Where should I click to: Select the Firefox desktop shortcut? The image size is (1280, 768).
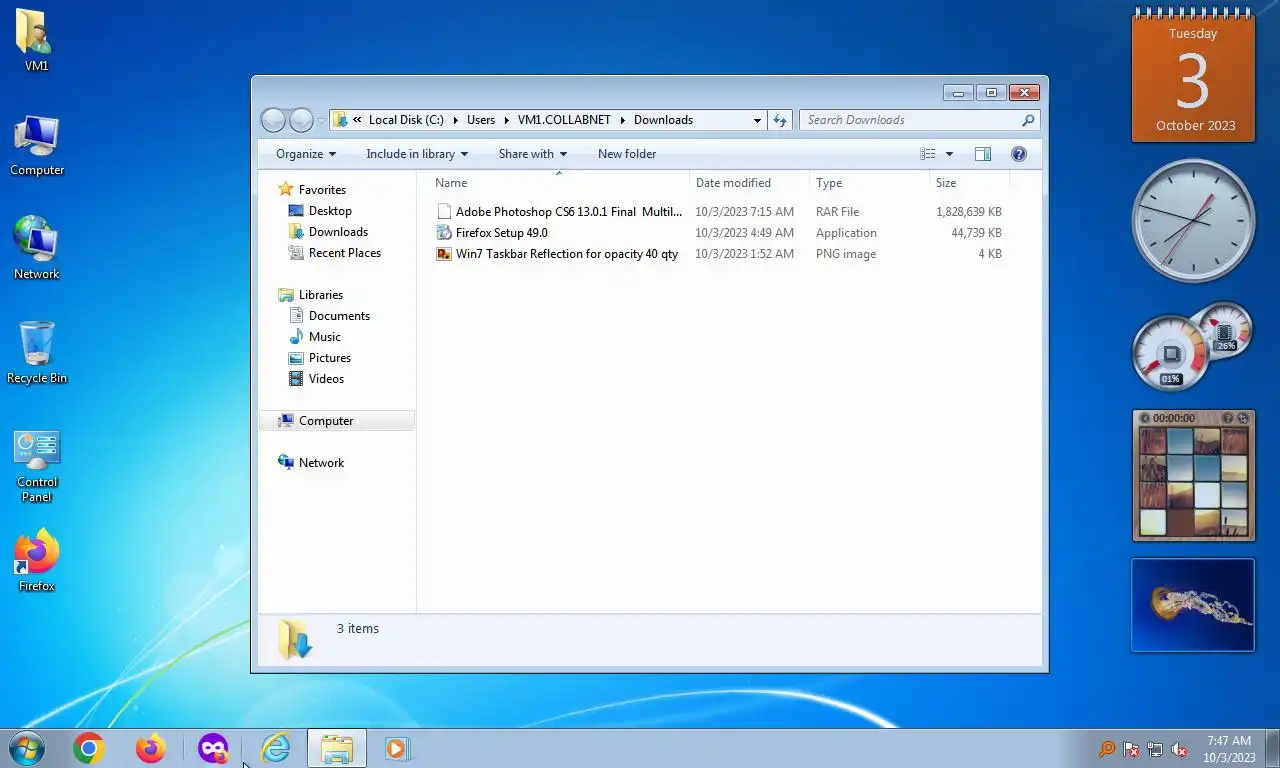37,561
